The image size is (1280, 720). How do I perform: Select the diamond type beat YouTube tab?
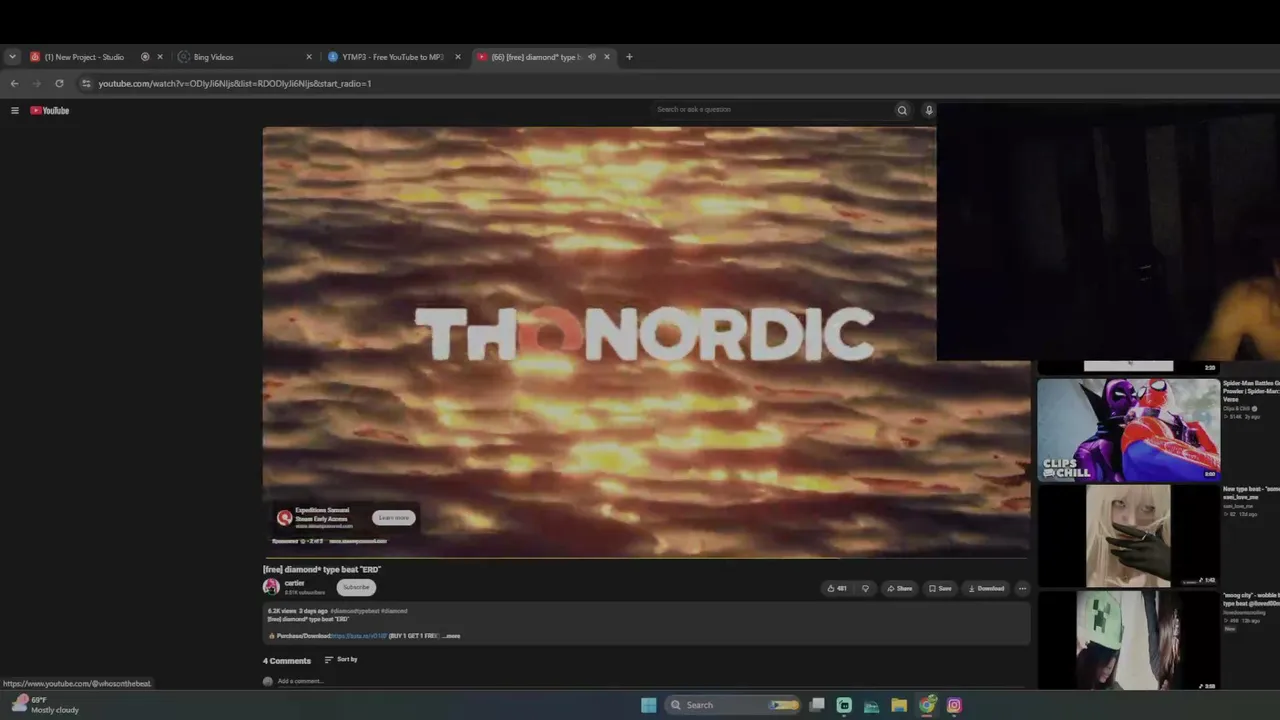click(x=543, y=57)
